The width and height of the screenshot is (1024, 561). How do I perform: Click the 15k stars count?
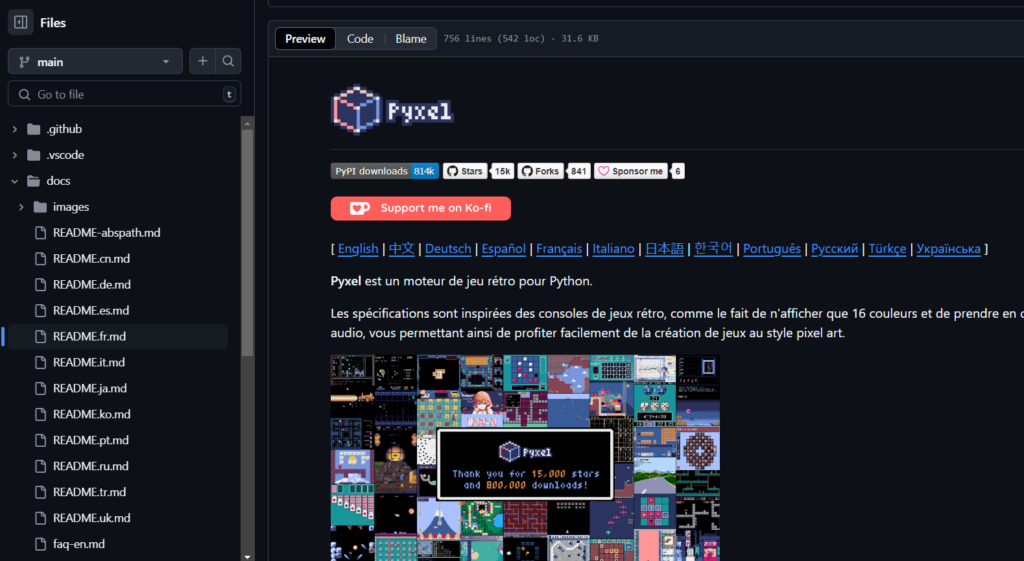(502, 171)
